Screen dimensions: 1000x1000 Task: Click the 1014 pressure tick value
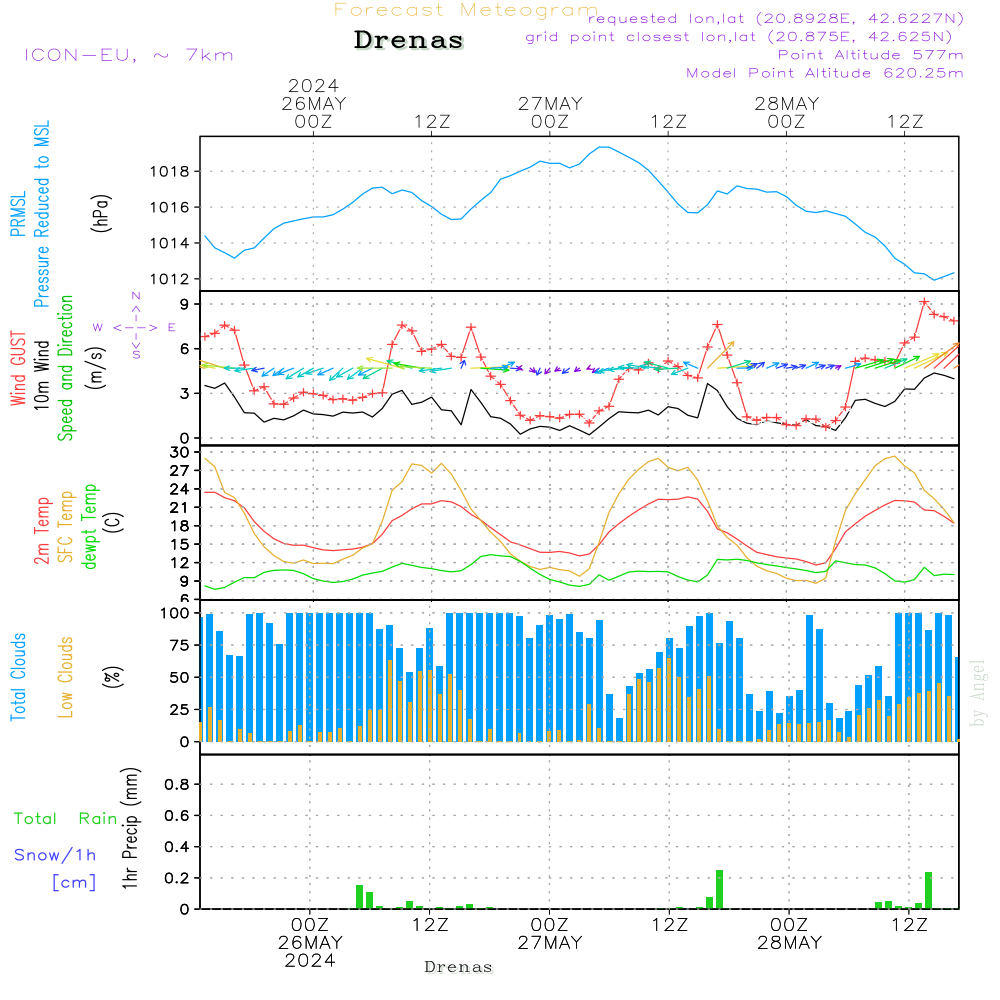(169, 243)
